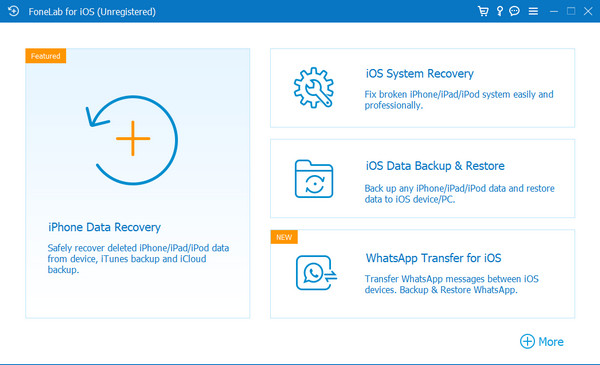Image resolution: width=600 pixels, height=365 pixels.
Task: Click the iOS Data Backup folder icon
Action: [x=314, y=179]
